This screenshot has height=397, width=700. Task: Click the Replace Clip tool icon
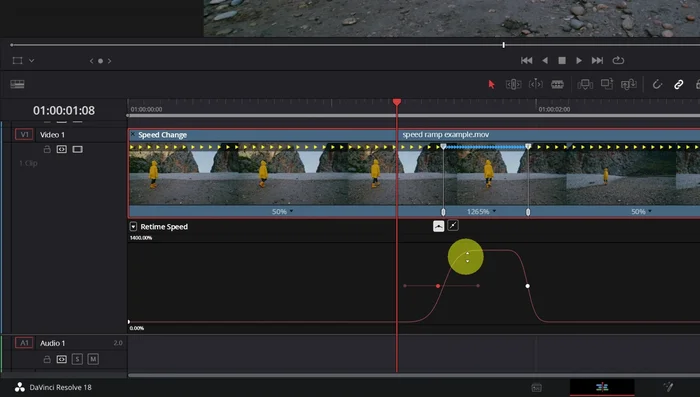629,84
